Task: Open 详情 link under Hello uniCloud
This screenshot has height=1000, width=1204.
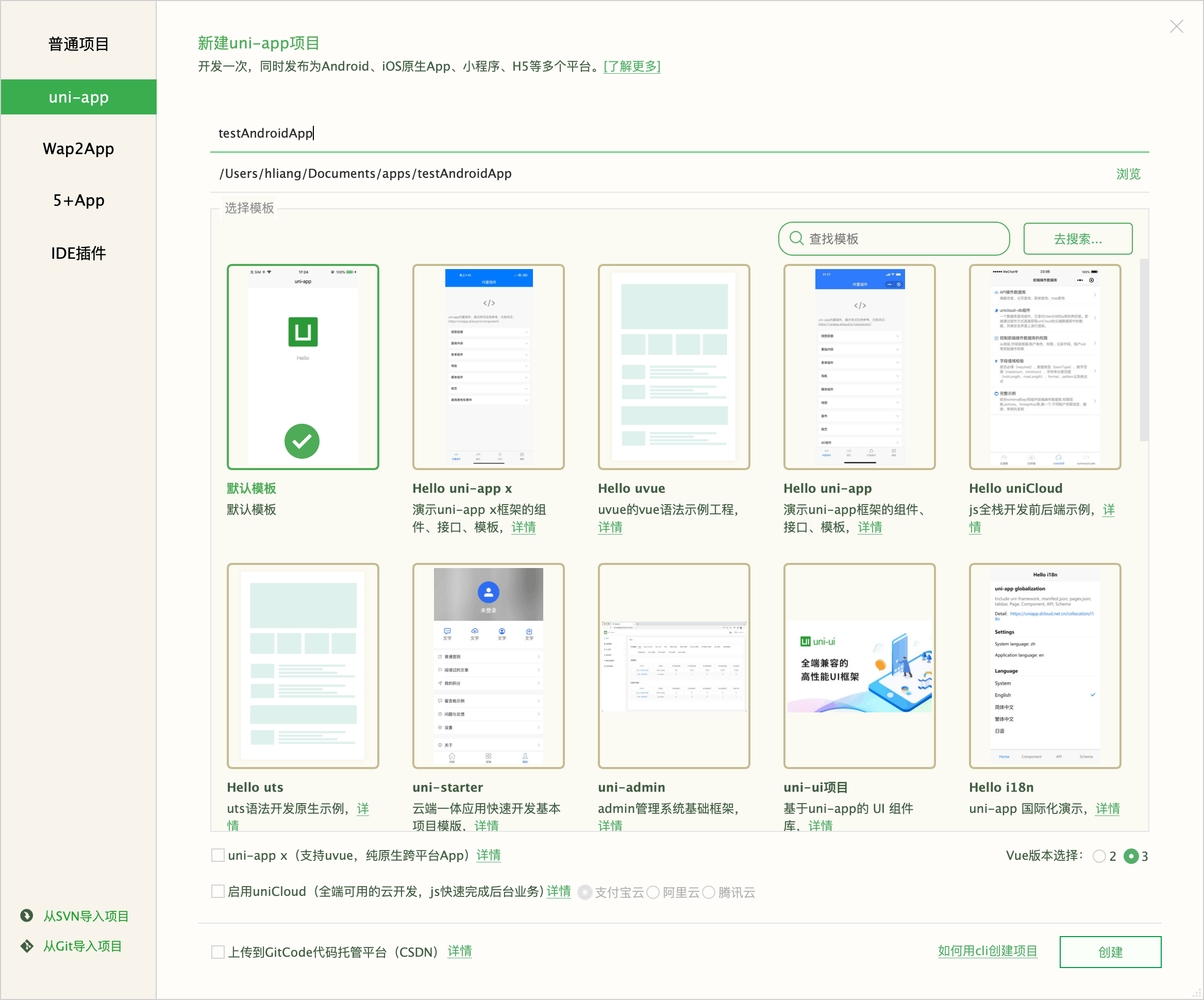Action: point(1108,510)
